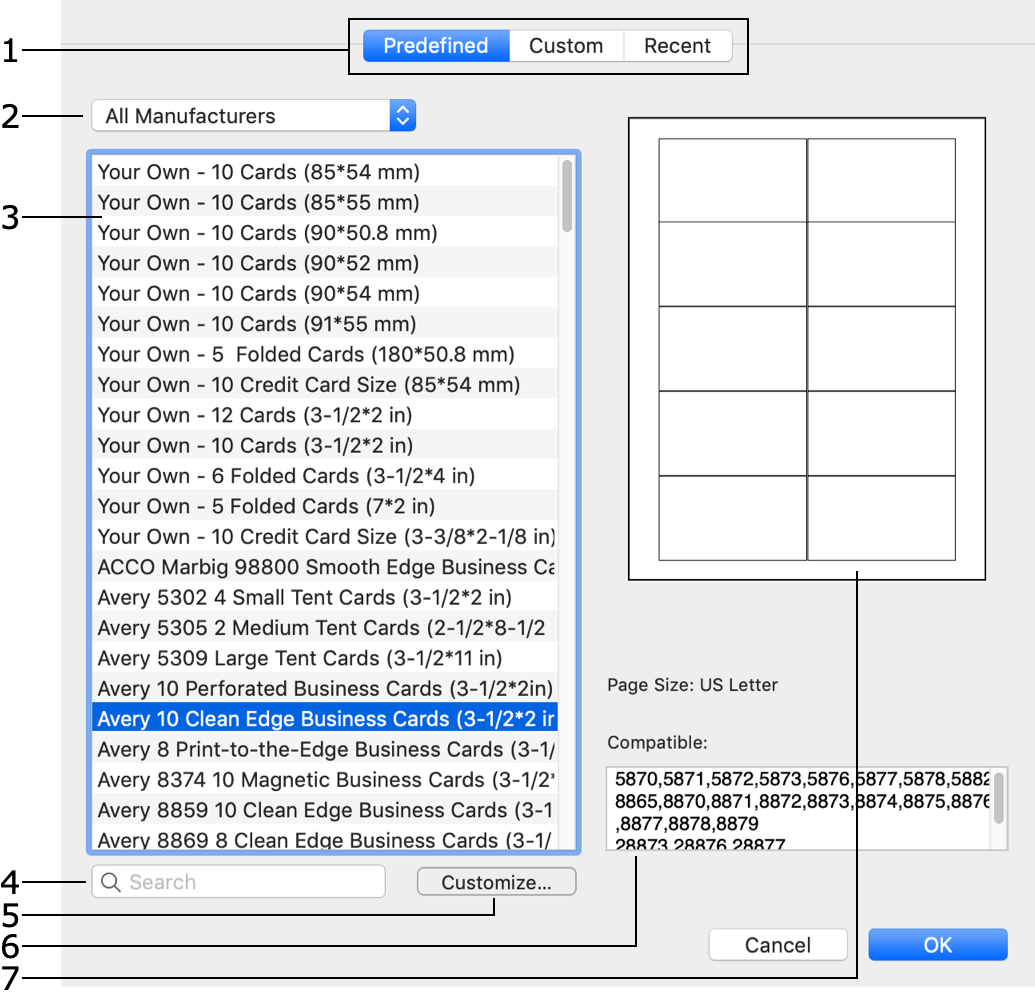Focus the Search input field
Screen dimensions: 1035x997
(238, 882)
